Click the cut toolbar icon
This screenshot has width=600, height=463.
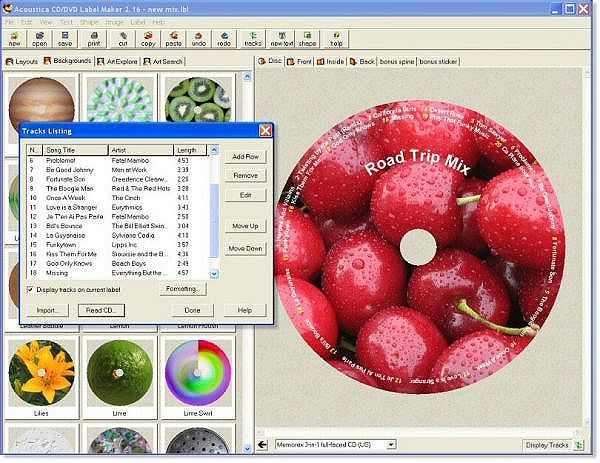[123, 39]
